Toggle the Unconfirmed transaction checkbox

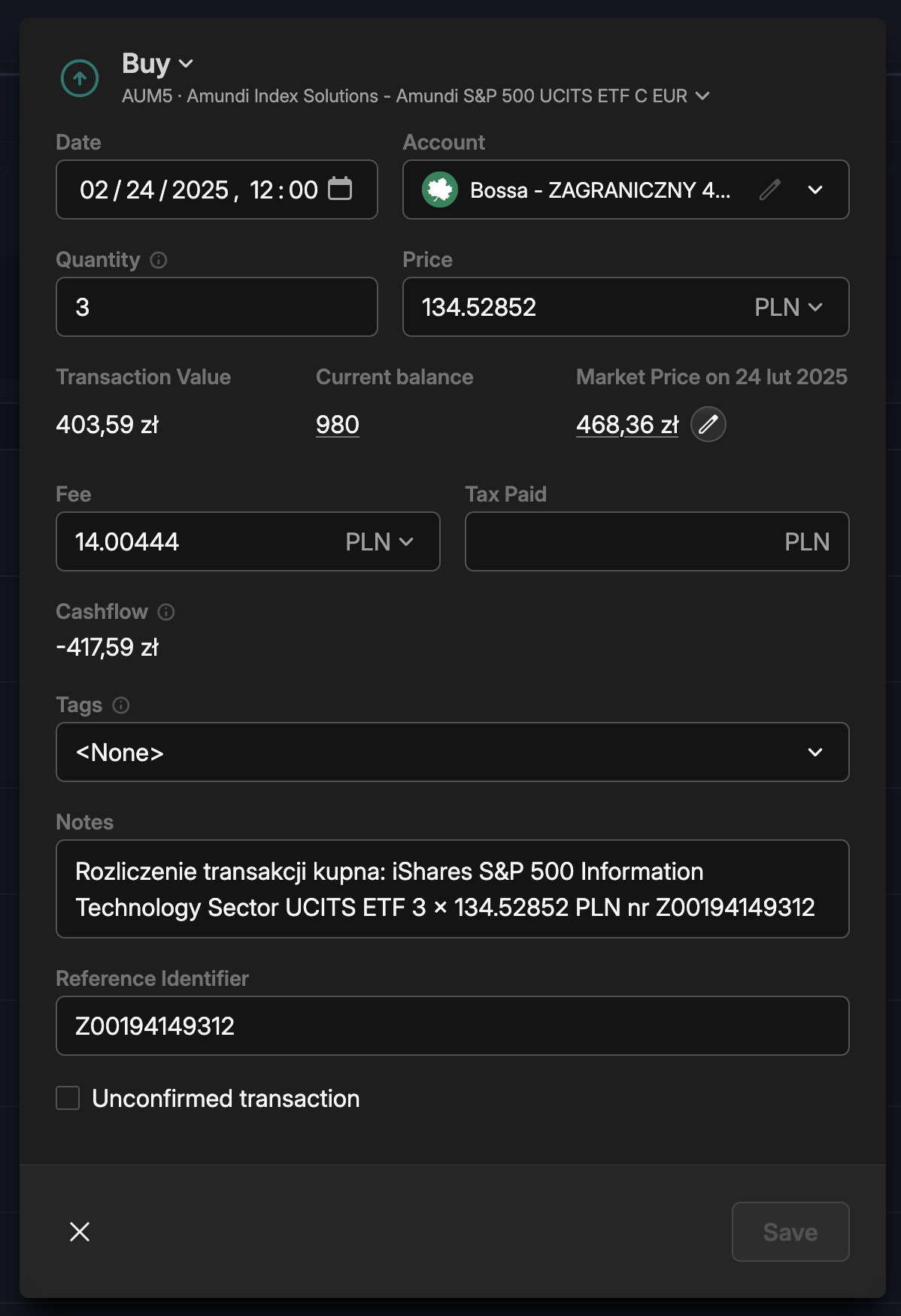point(68,1098)
